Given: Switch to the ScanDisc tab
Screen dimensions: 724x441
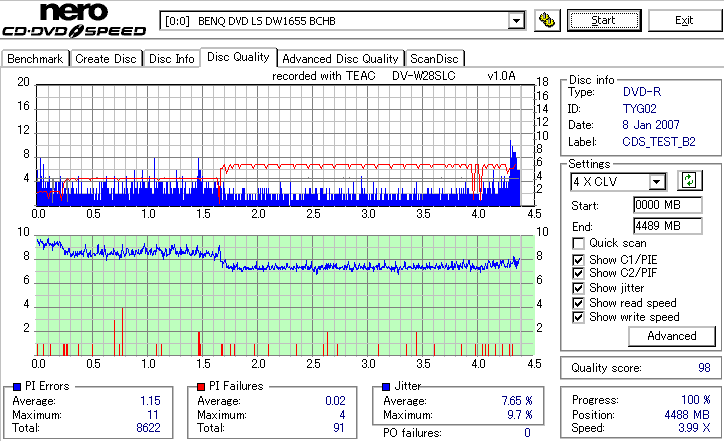Looking at the screenshot, I should [434, 59].
